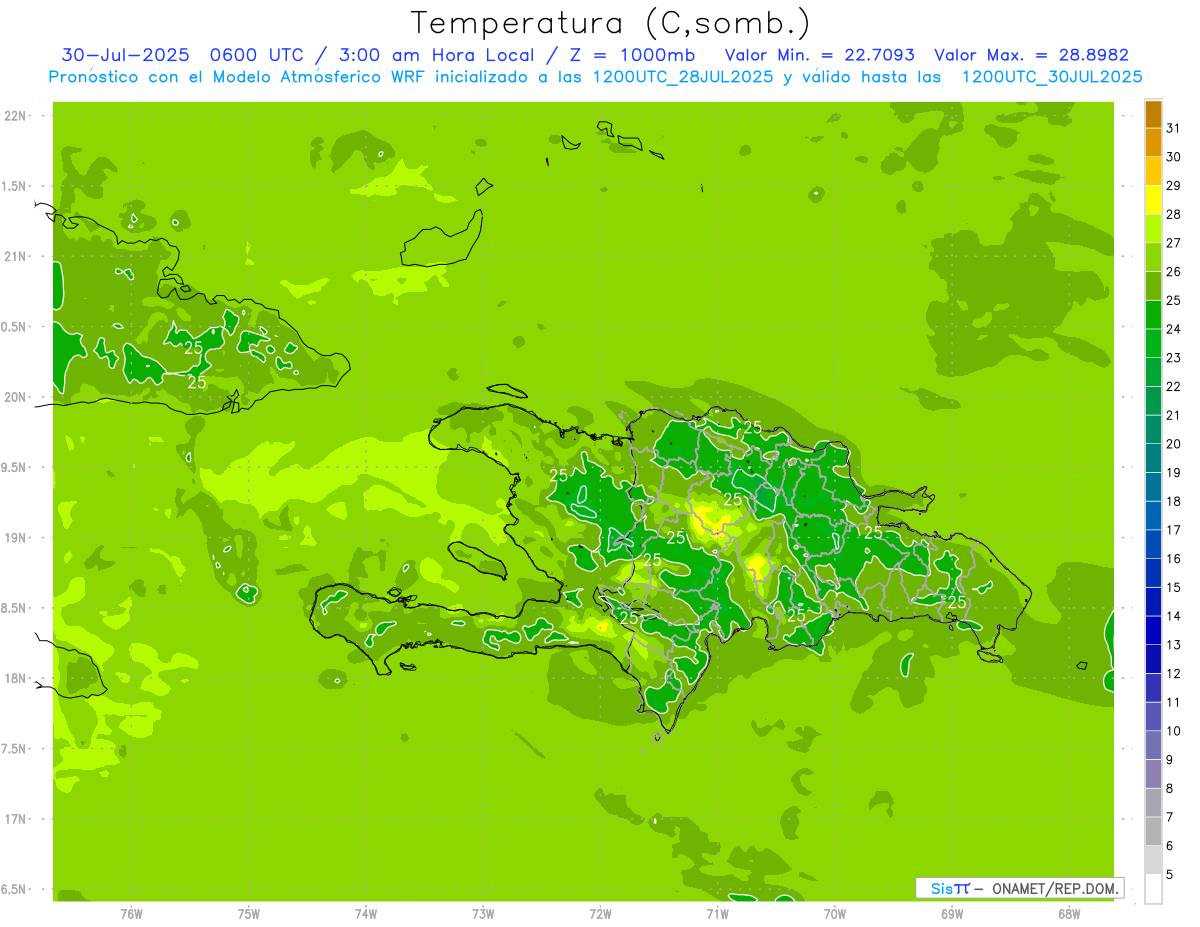The width and height of the screenshot is (1200, 927).
Task: Click legend value '5'
Action: coord(1169,874)
